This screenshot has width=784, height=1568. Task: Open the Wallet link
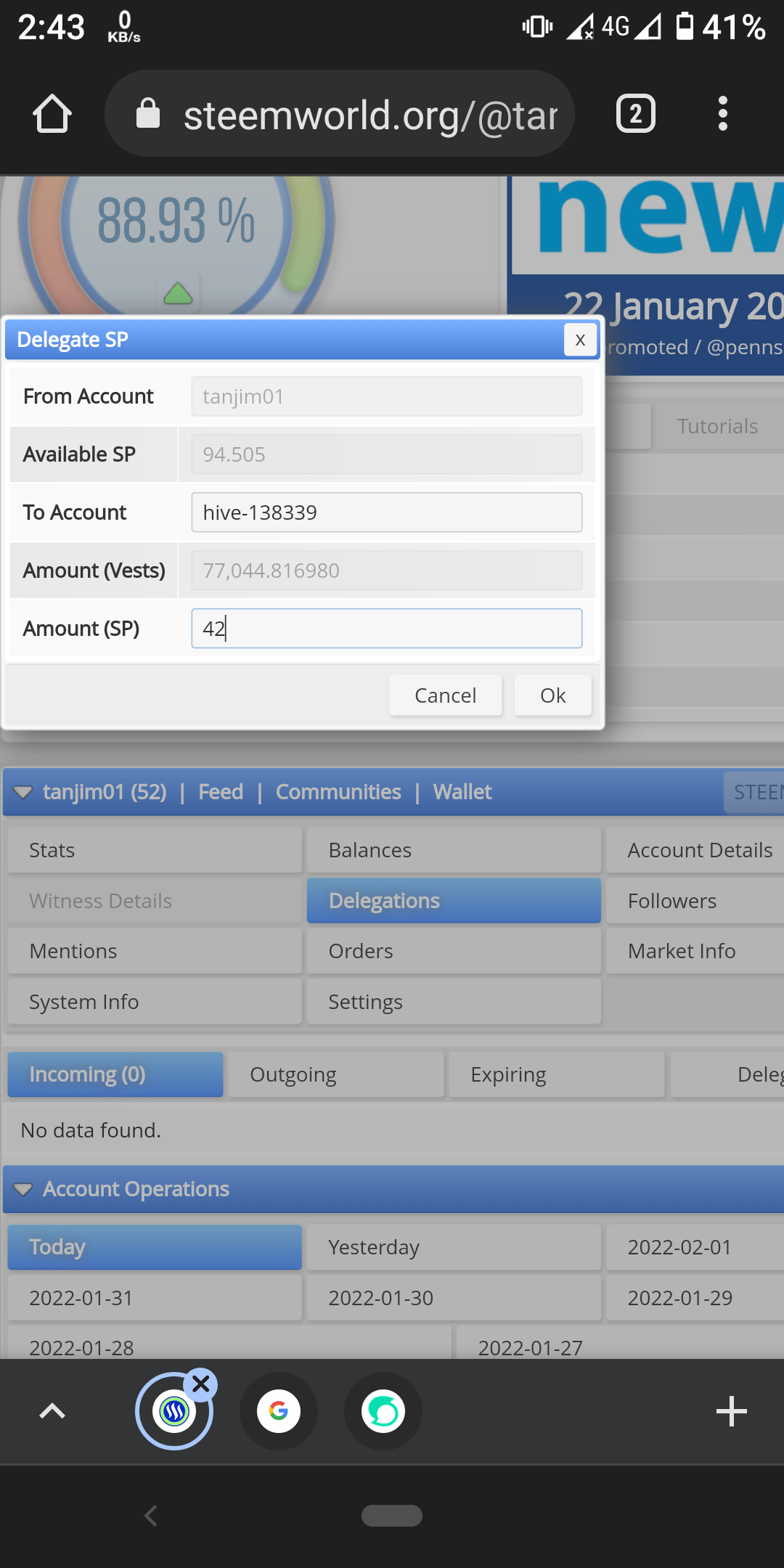click(462, 792)
